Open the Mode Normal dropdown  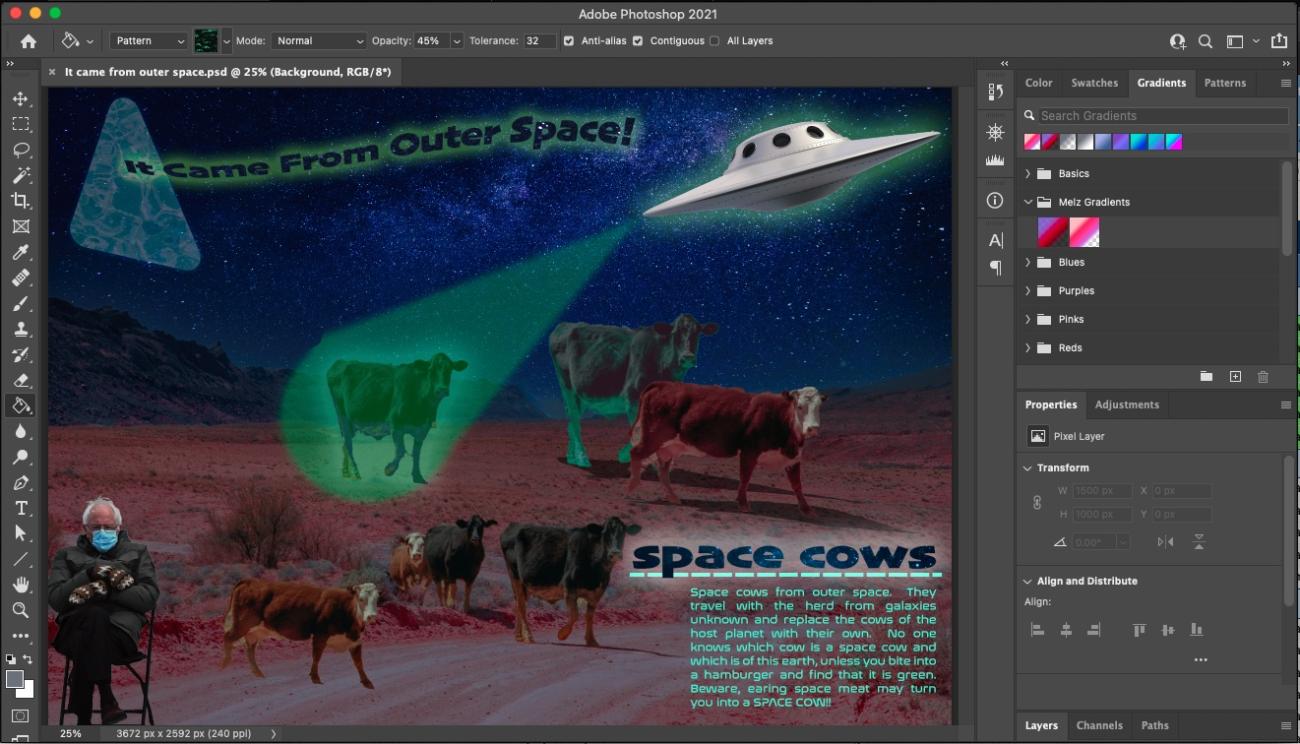coord(318,41)
